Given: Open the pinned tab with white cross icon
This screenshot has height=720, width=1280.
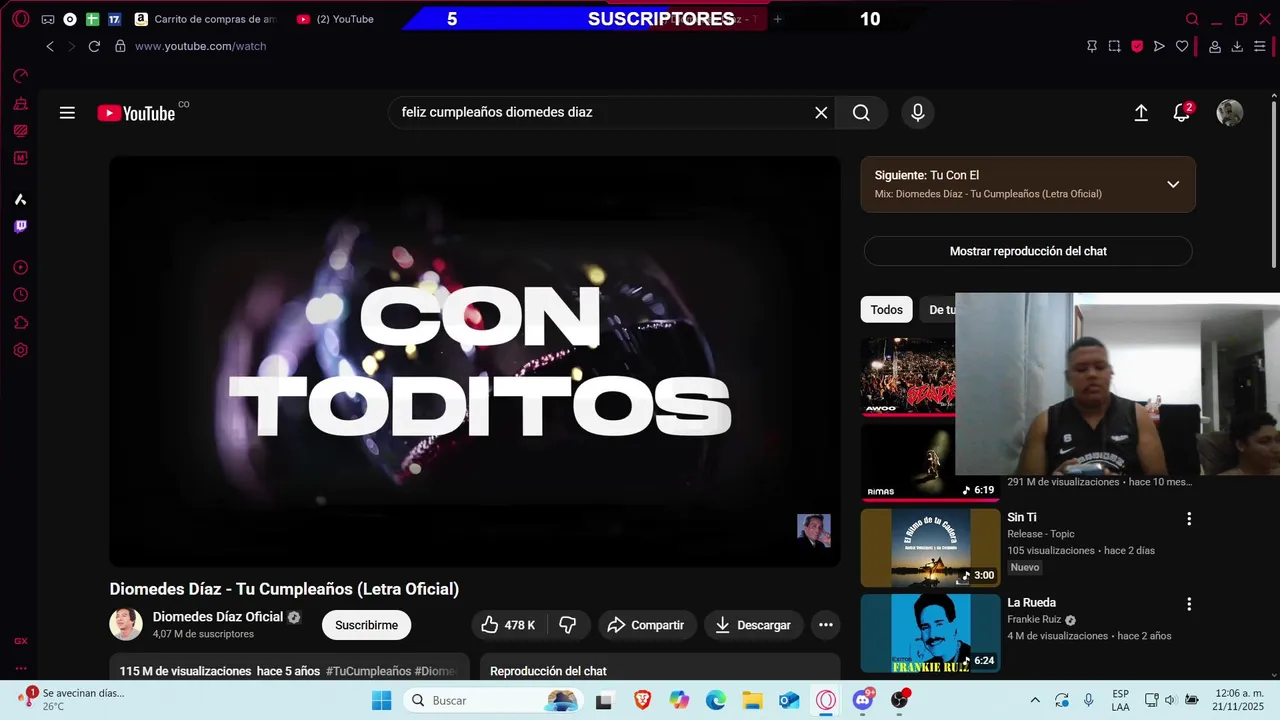Looking at the screenshot, I should click(93, 19).
